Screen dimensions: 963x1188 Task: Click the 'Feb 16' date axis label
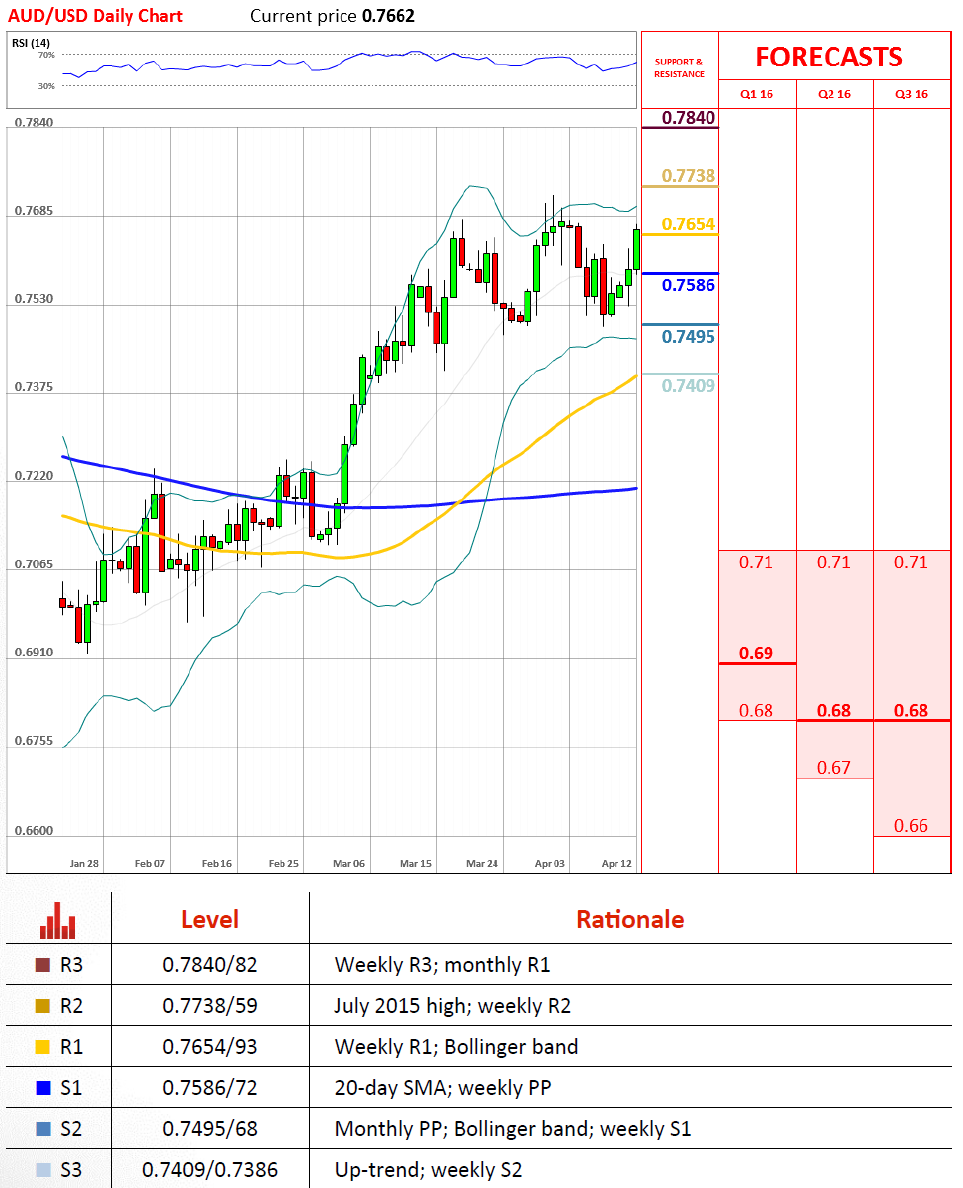[x=217, y=864]
